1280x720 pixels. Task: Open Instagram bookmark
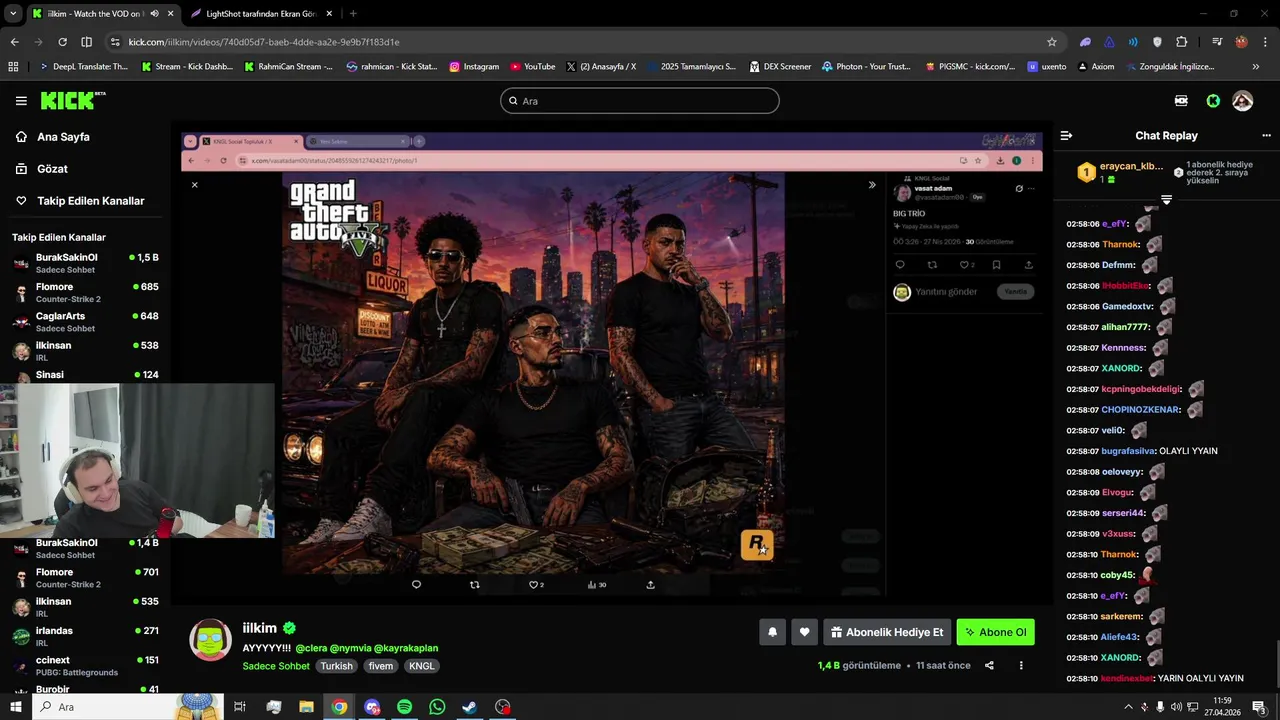tap(474, 67)
